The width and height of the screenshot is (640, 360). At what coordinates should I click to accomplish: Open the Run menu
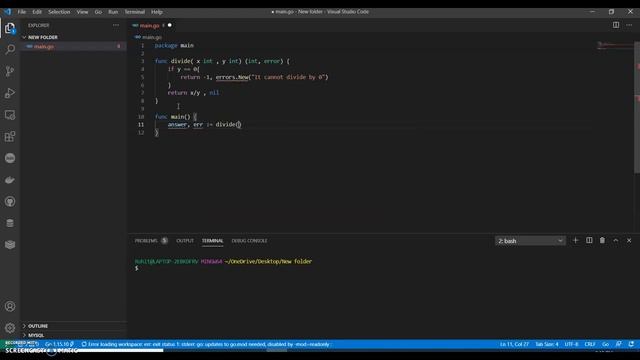pyautogui.click(x=113, y=12)
